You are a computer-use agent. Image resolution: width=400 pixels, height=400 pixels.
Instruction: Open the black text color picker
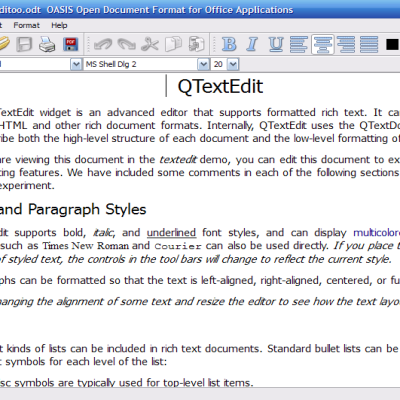pyautogui.click(x=392, y=44)
